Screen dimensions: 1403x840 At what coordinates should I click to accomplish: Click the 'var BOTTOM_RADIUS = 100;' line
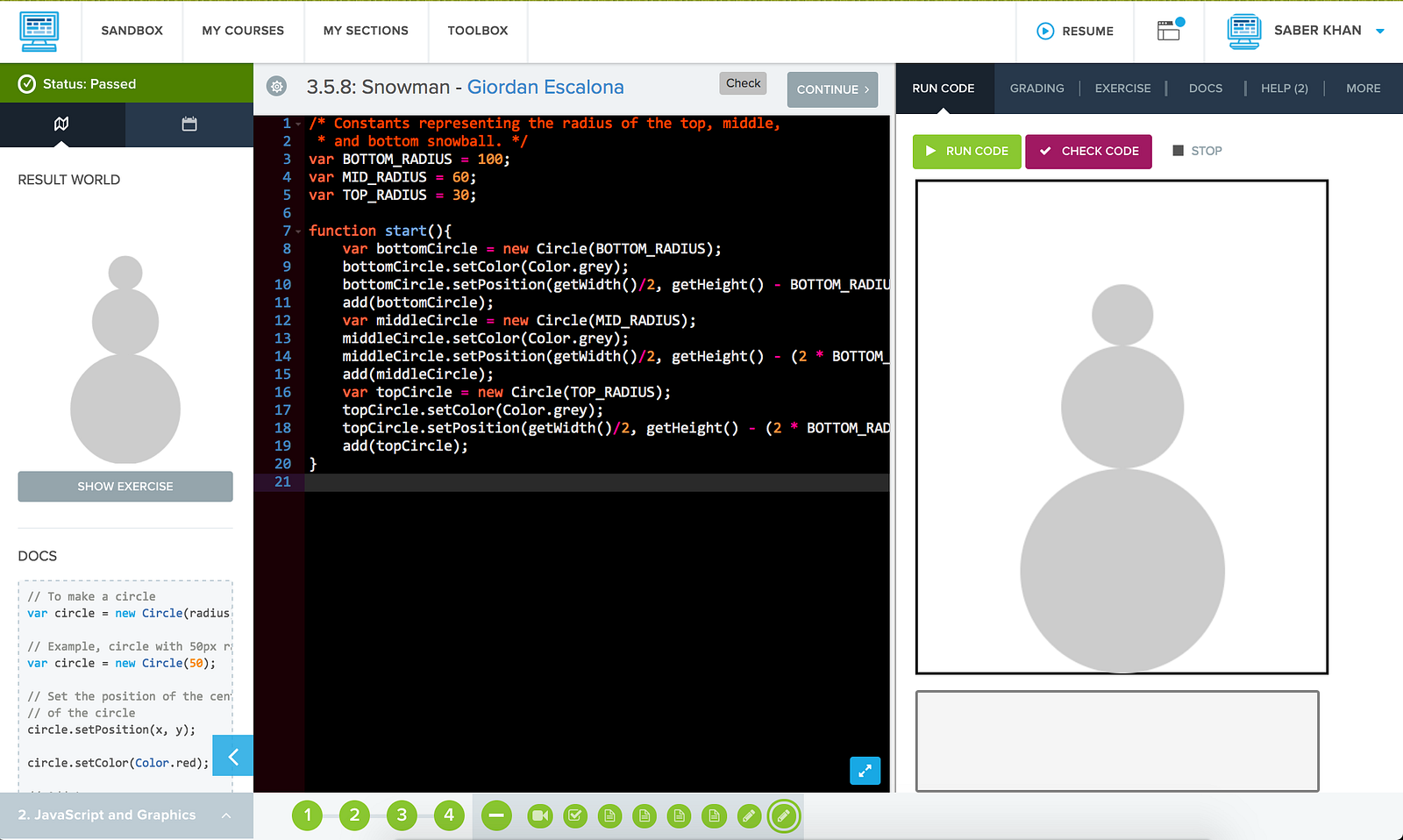(409, 160)
